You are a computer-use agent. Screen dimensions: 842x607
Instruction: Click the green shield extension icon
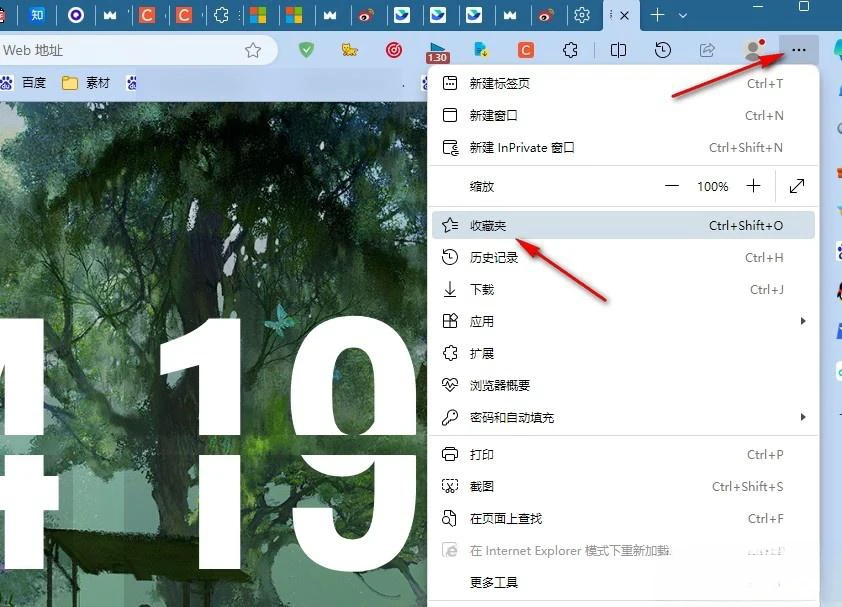coord(306,50)
